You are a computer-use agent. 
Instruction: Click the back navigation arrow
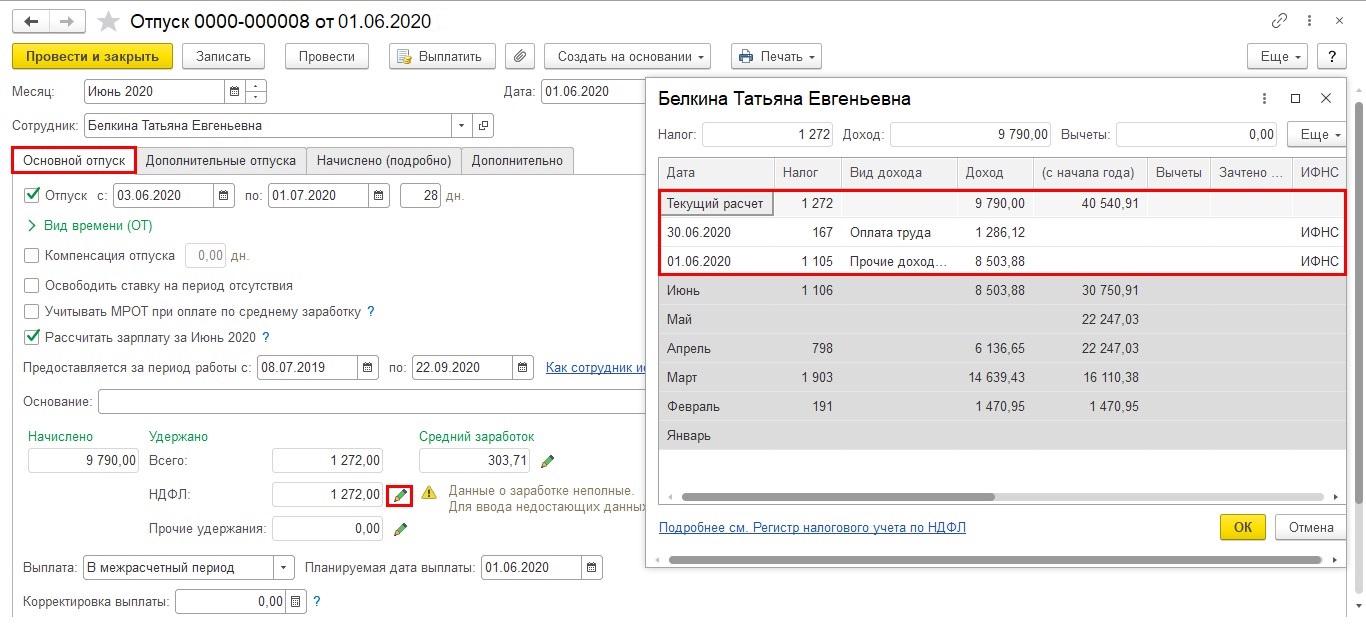(30, 21)
